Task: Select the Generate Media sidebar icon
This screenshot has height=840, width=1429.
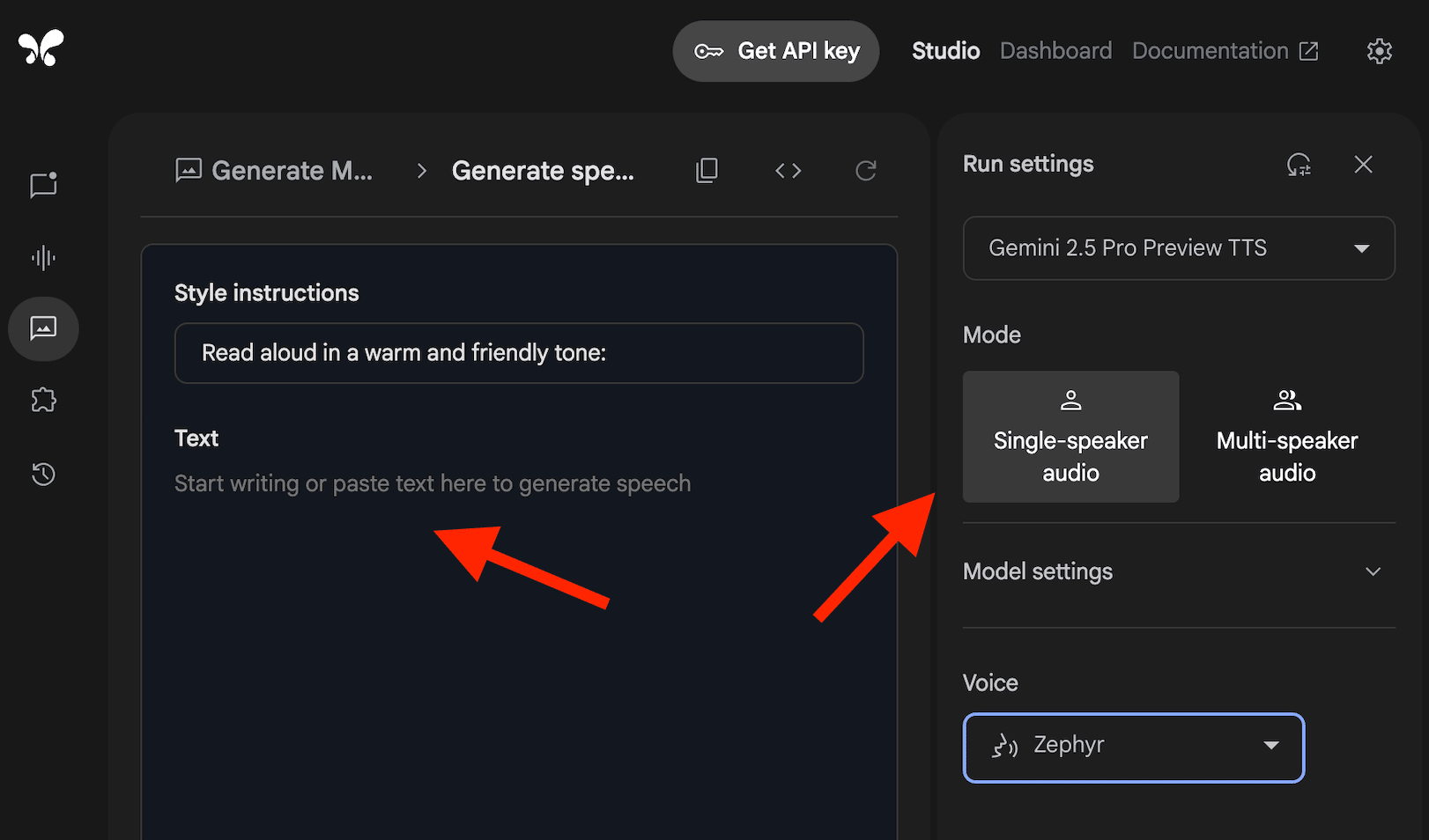Action: click(x=43, y=328)
